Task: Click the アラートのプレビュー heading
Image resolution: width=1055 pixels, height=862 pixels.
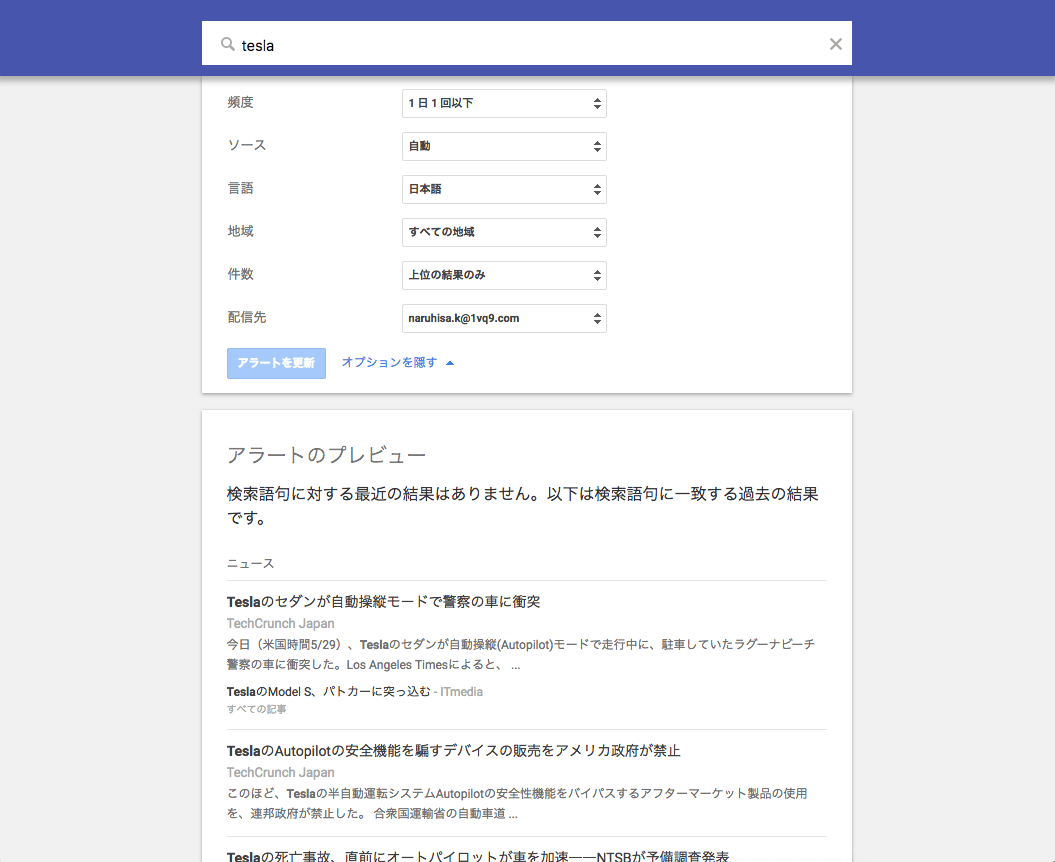Action: pyautogui.click(x=326, y=456)
